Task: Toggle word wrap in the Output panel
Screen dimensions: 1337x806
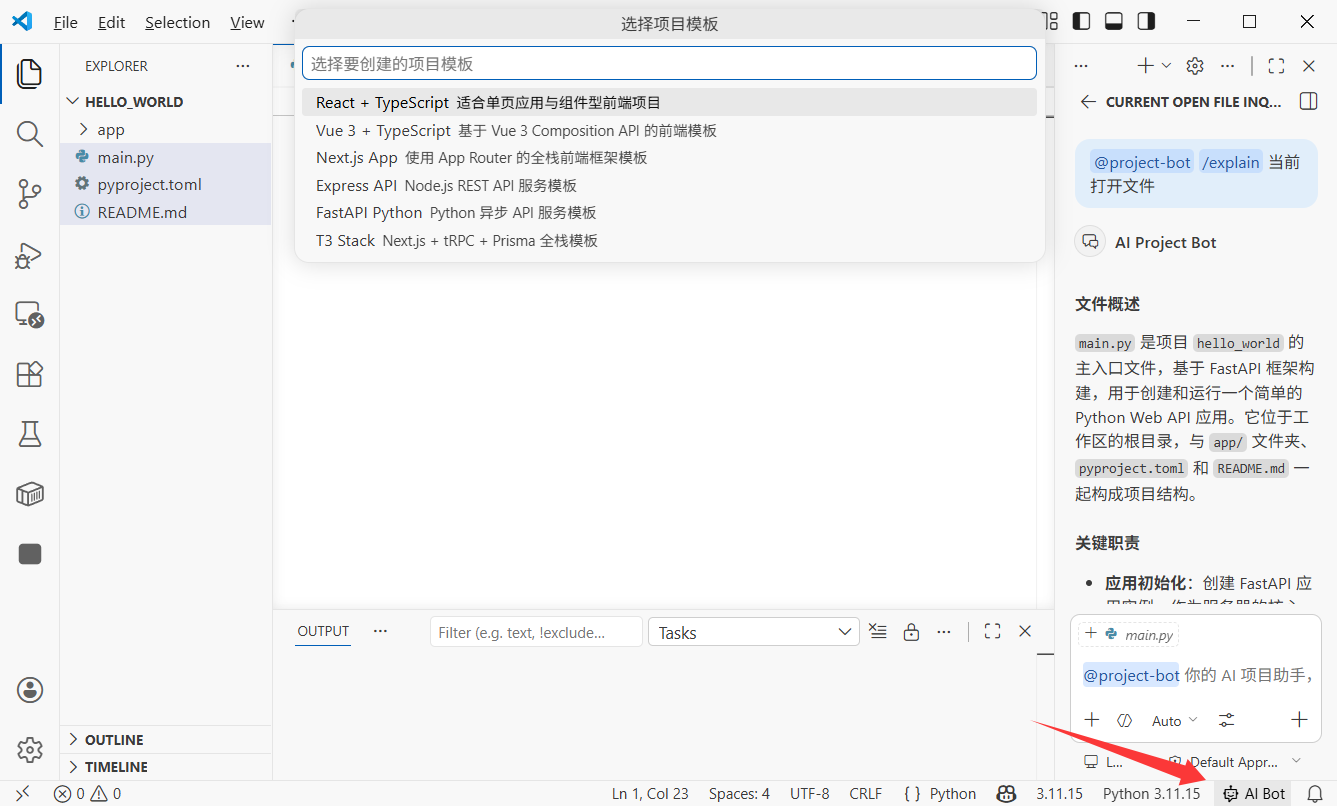Action: pyautogui.click(x=877, y=631)
